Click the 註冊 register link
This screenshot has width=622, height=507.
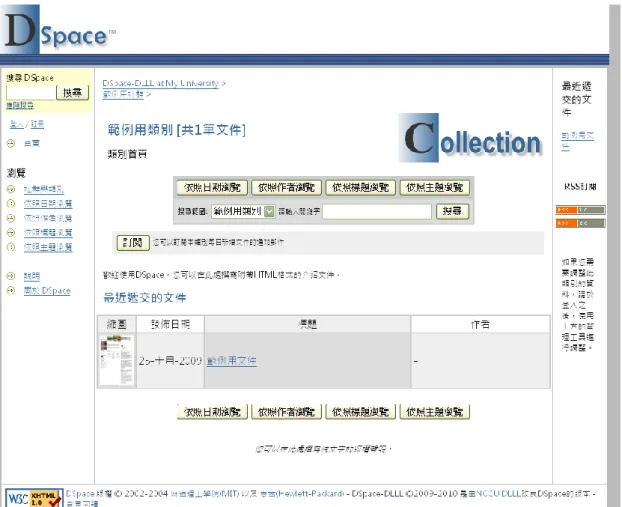tap(37, 124)
